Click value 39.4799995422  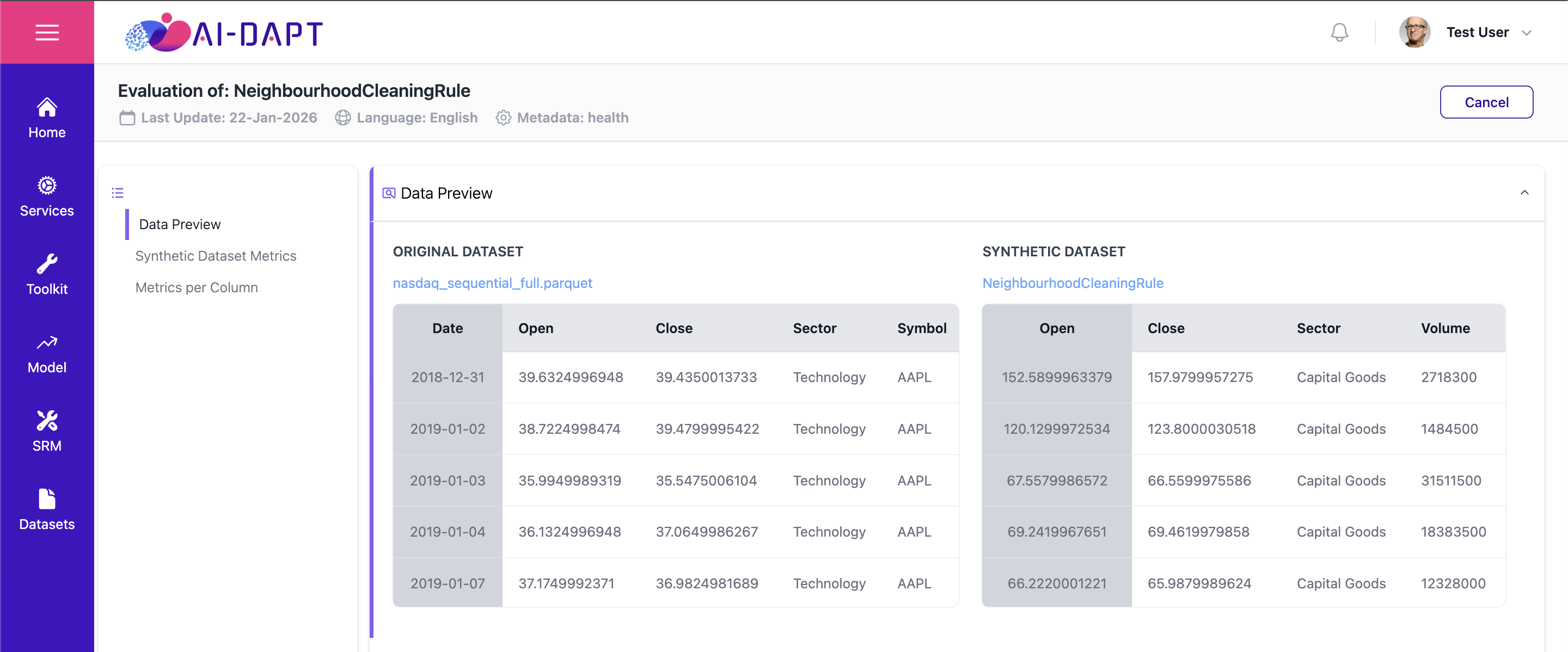click(x=707, y=429)
